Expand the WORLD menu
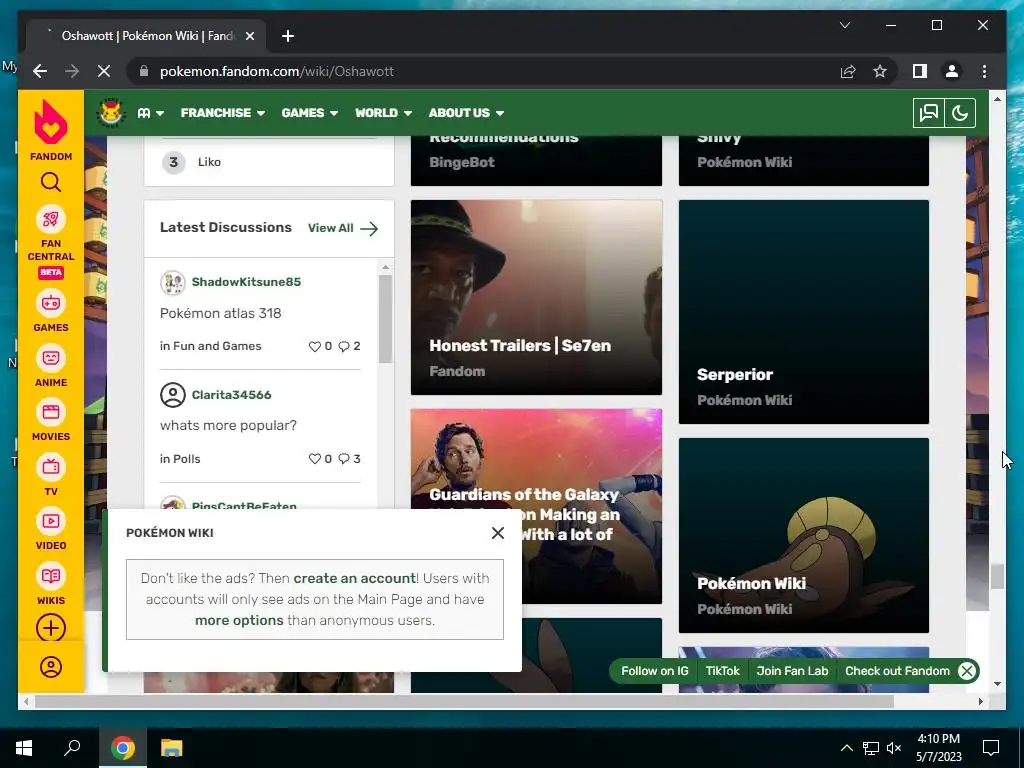The image size is (1024, 768). pos(383,113)
